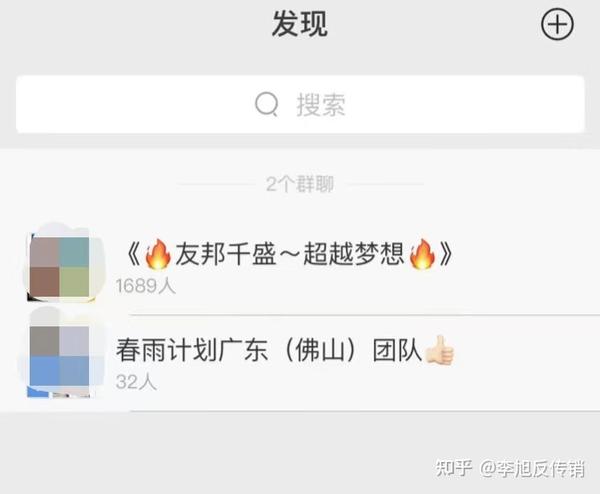Click the closing 》 bracket of first group
600x494 pixels.
(446, 254)
